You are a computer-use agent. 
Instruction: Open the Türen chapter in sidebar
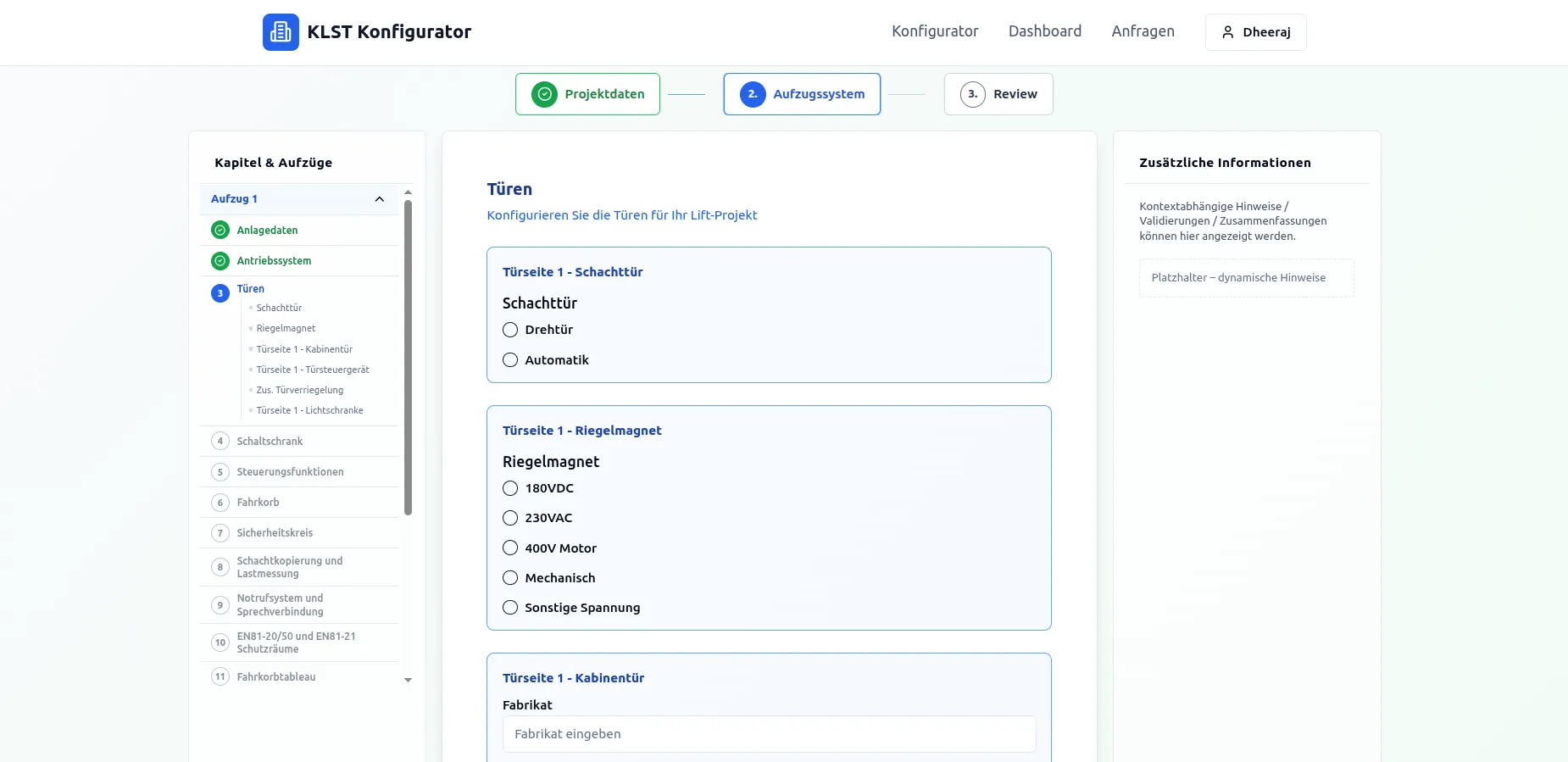[x=251, y=289]
